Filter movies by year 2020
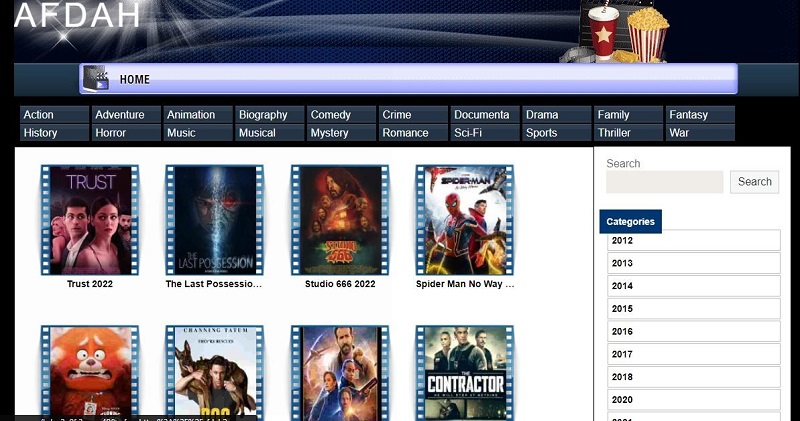Image resolution: width=800 pixels, height=421 pixels. [x=693, y=400]
